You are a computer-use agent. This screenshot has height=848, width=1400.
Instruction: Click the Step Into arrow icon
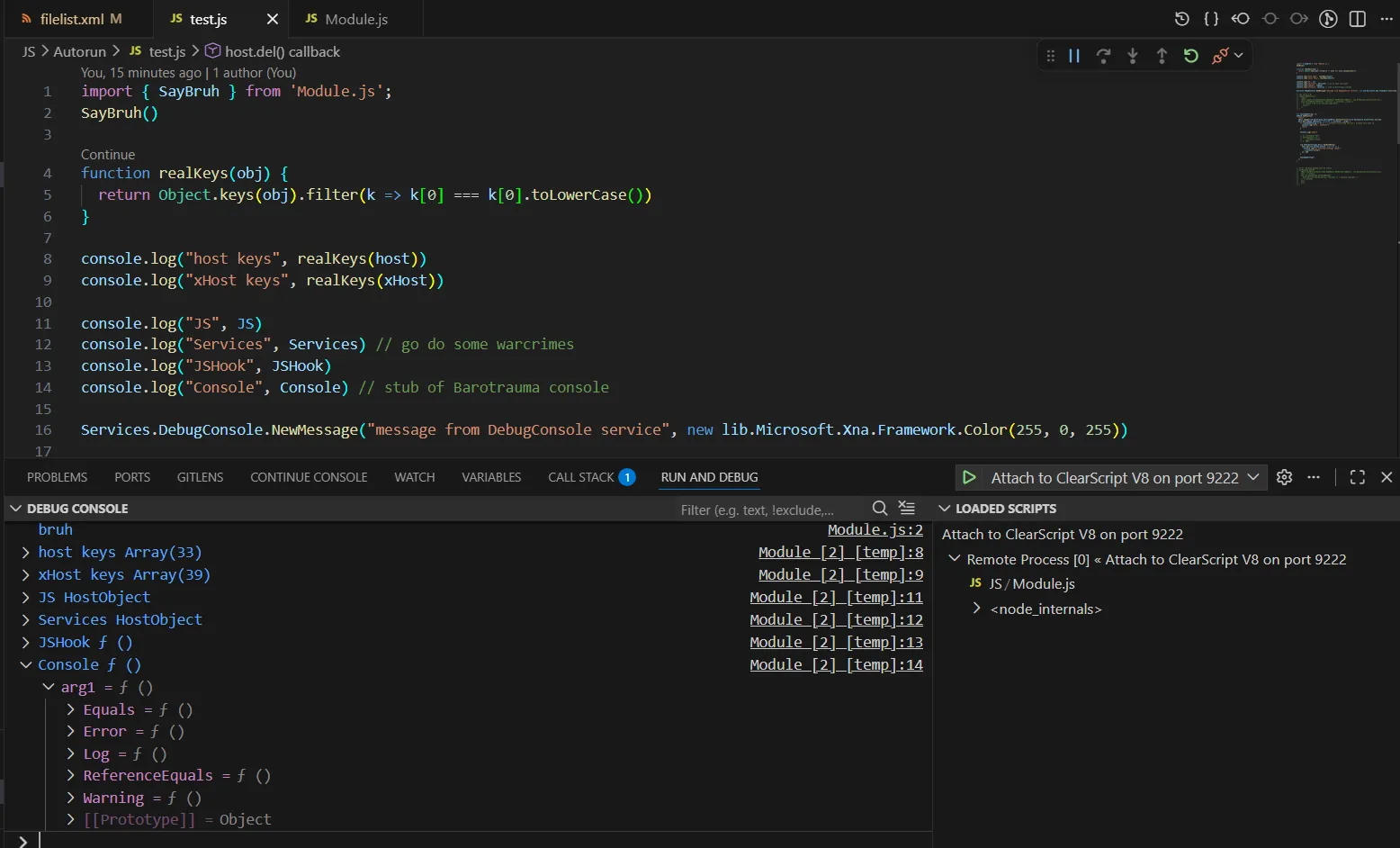(x=1132, y=56)
